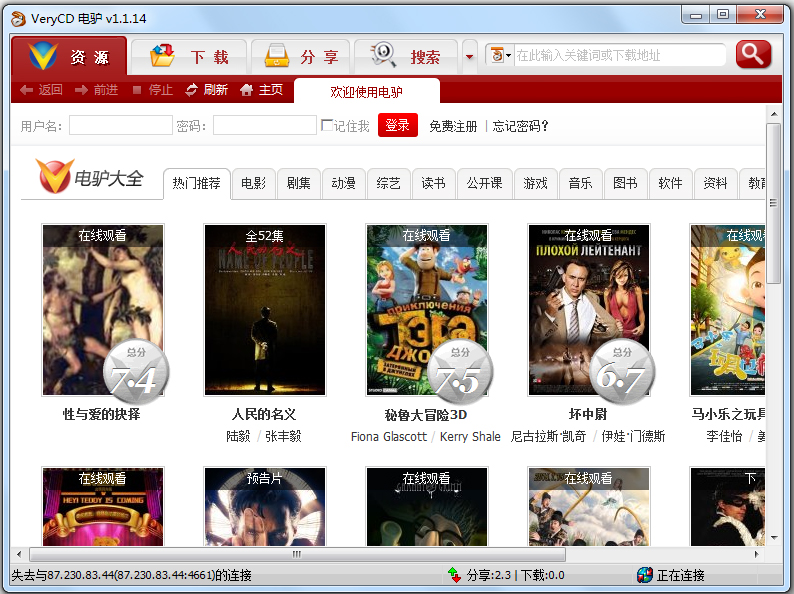Open the 分享 share section
794x594 pixels.
pyautogui.click(x=299, y=57)
